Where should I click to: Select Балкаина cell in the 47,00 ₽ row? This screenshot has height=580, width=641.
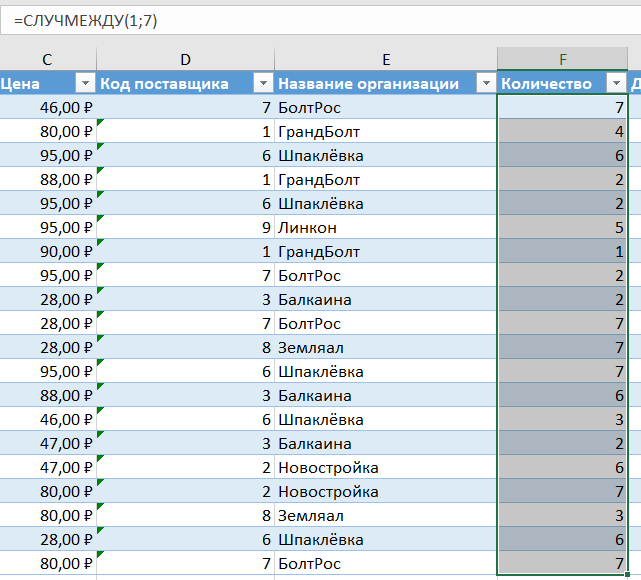pyautogui.click(x=386, y=444)
